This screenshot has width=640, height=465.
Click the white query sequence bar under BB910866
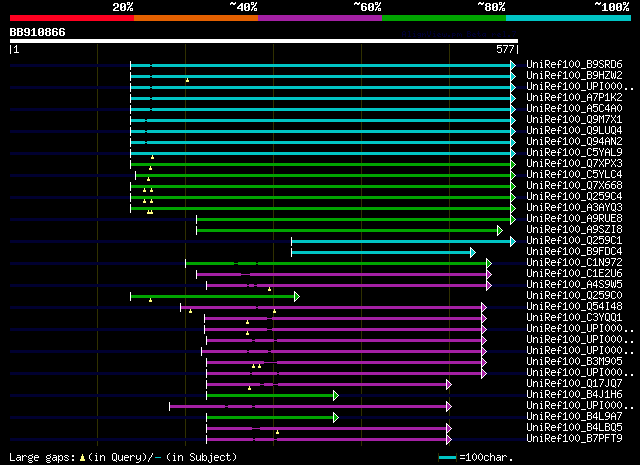click(264, 41)
